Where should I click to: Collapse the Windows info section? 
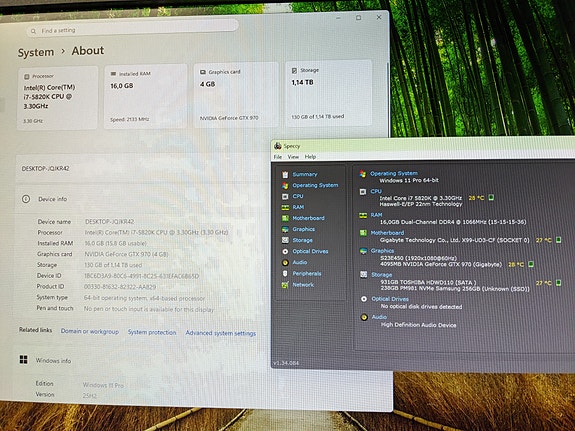click(x=139, y=361)
